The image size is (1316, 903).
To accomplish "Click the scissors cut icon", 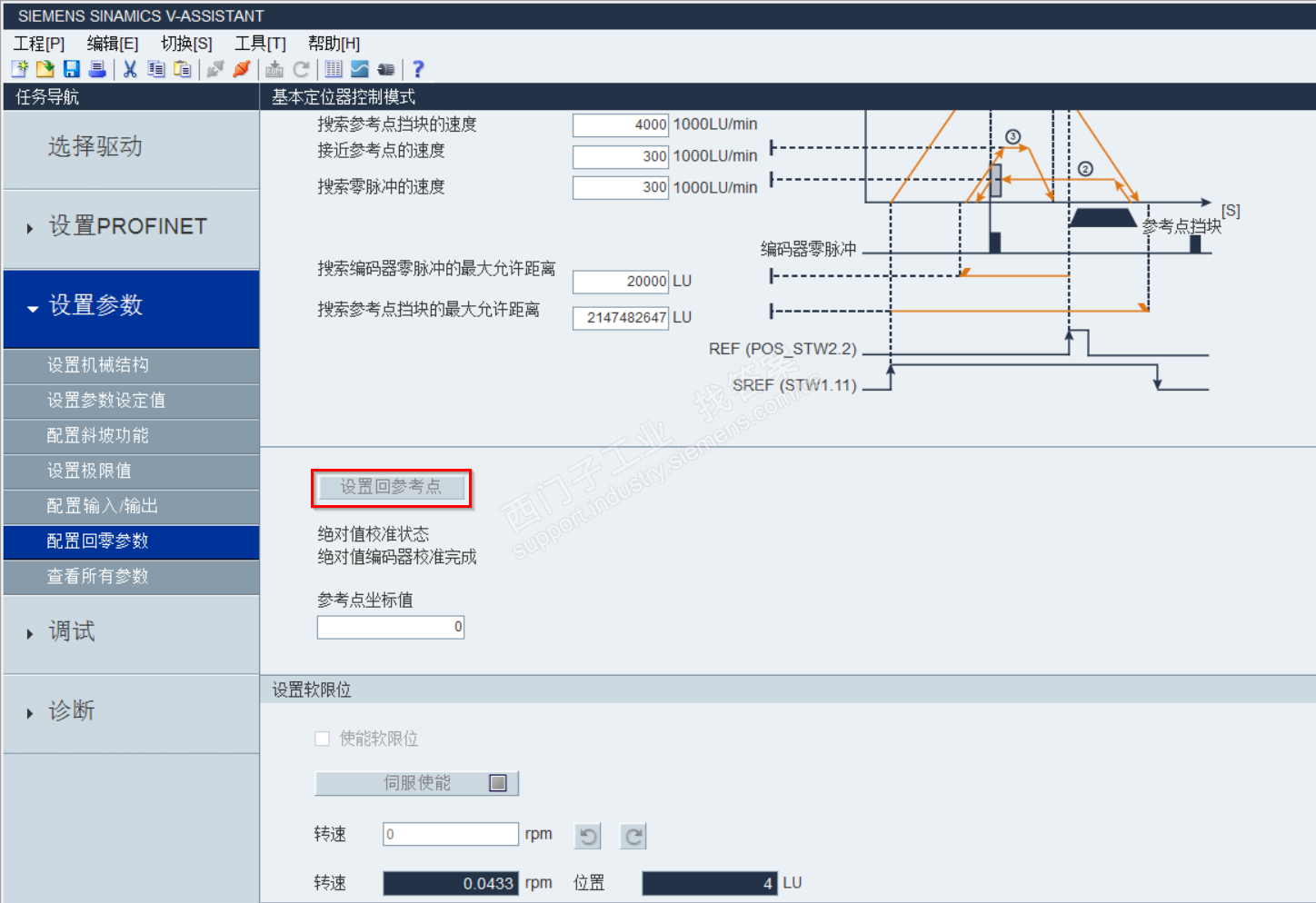I will 130,69.
